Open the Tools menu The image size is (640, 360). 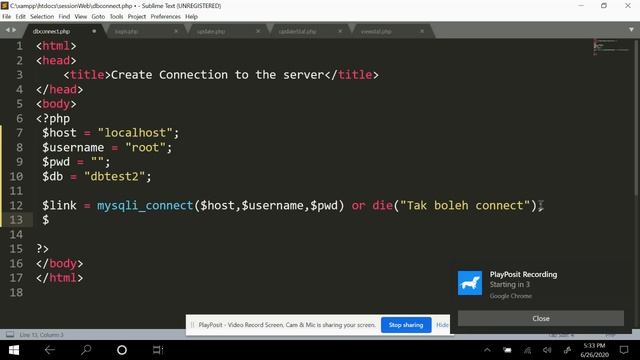coord(116,17)
